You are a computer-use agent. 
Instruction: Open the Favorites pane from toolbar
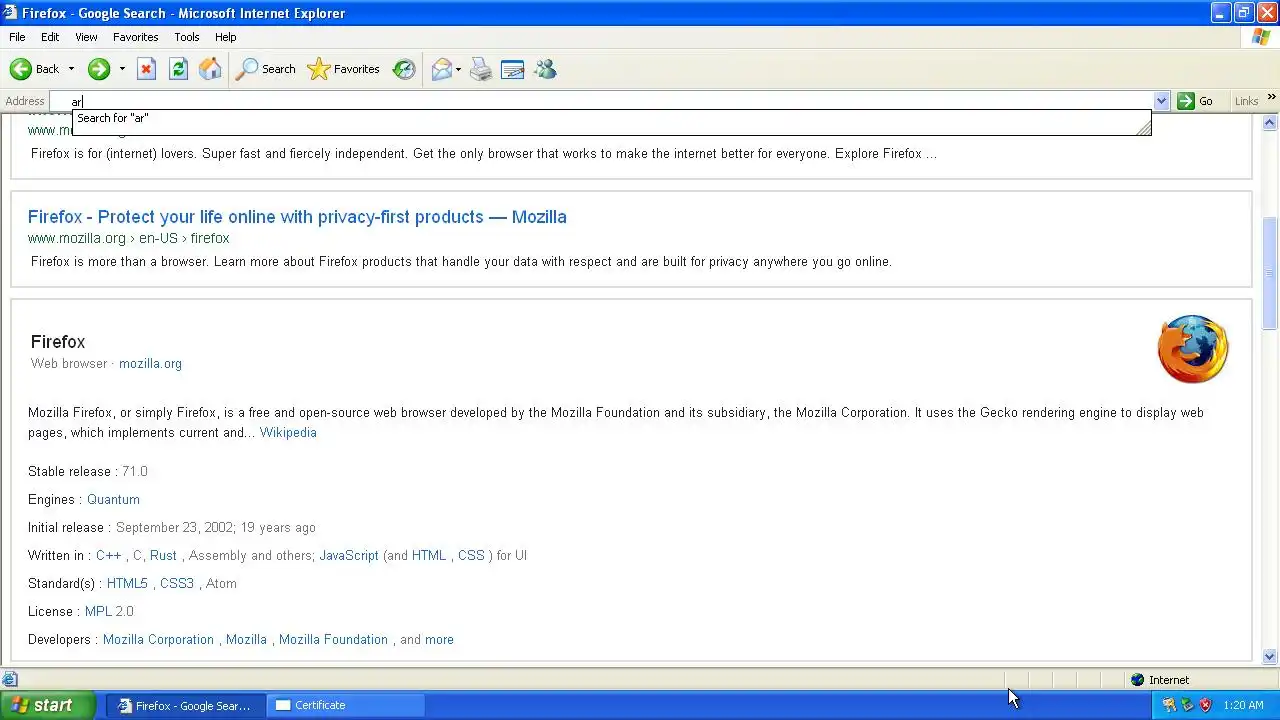pos(344,69)
